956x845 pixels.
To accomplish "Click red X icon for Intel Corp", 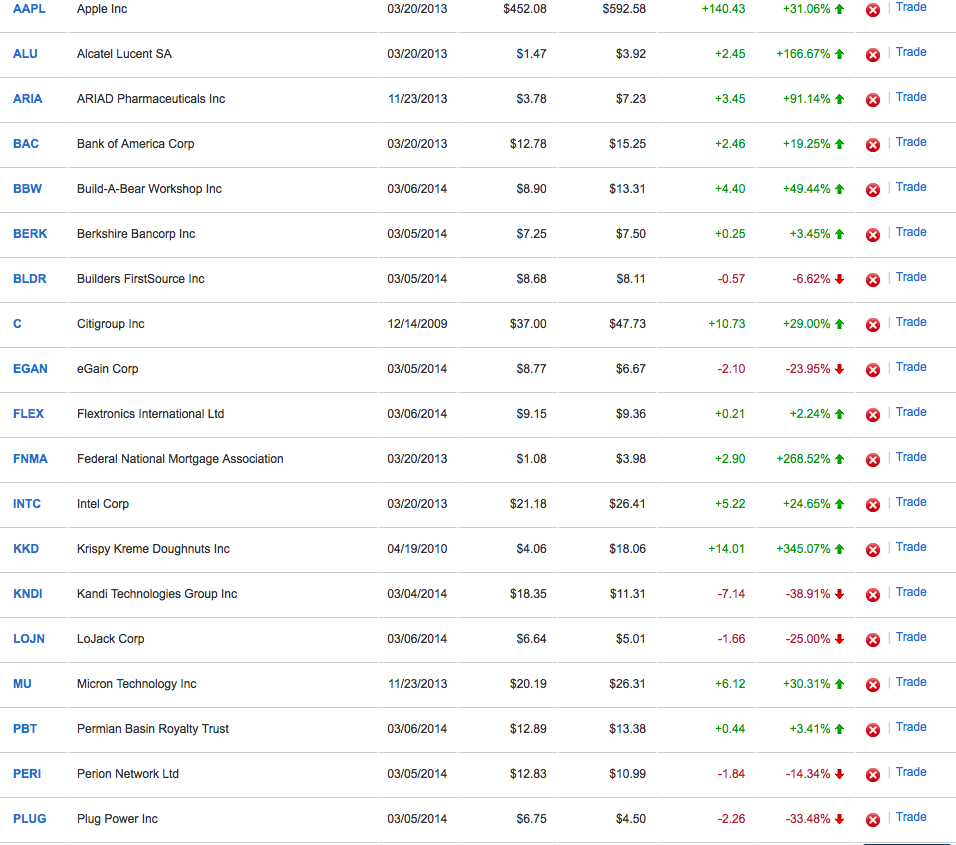I will pyautogui.click(x=872, y=505).
